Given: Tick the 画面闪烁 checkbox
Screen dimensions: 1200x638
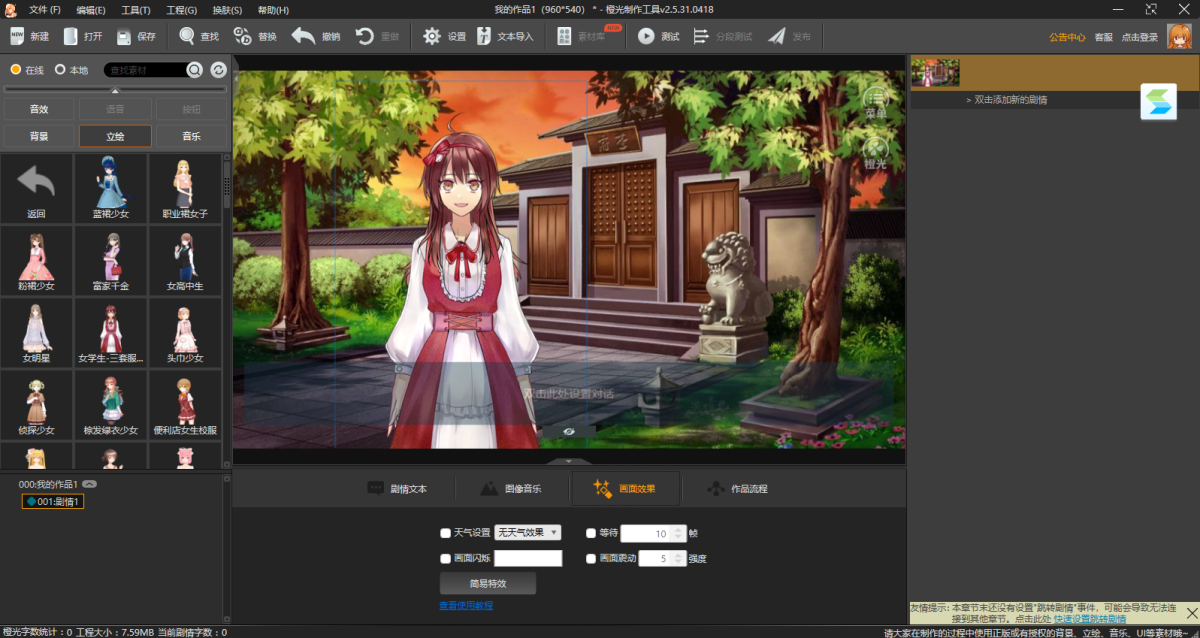Looking at the screenshot, I should tap(446, 559).
